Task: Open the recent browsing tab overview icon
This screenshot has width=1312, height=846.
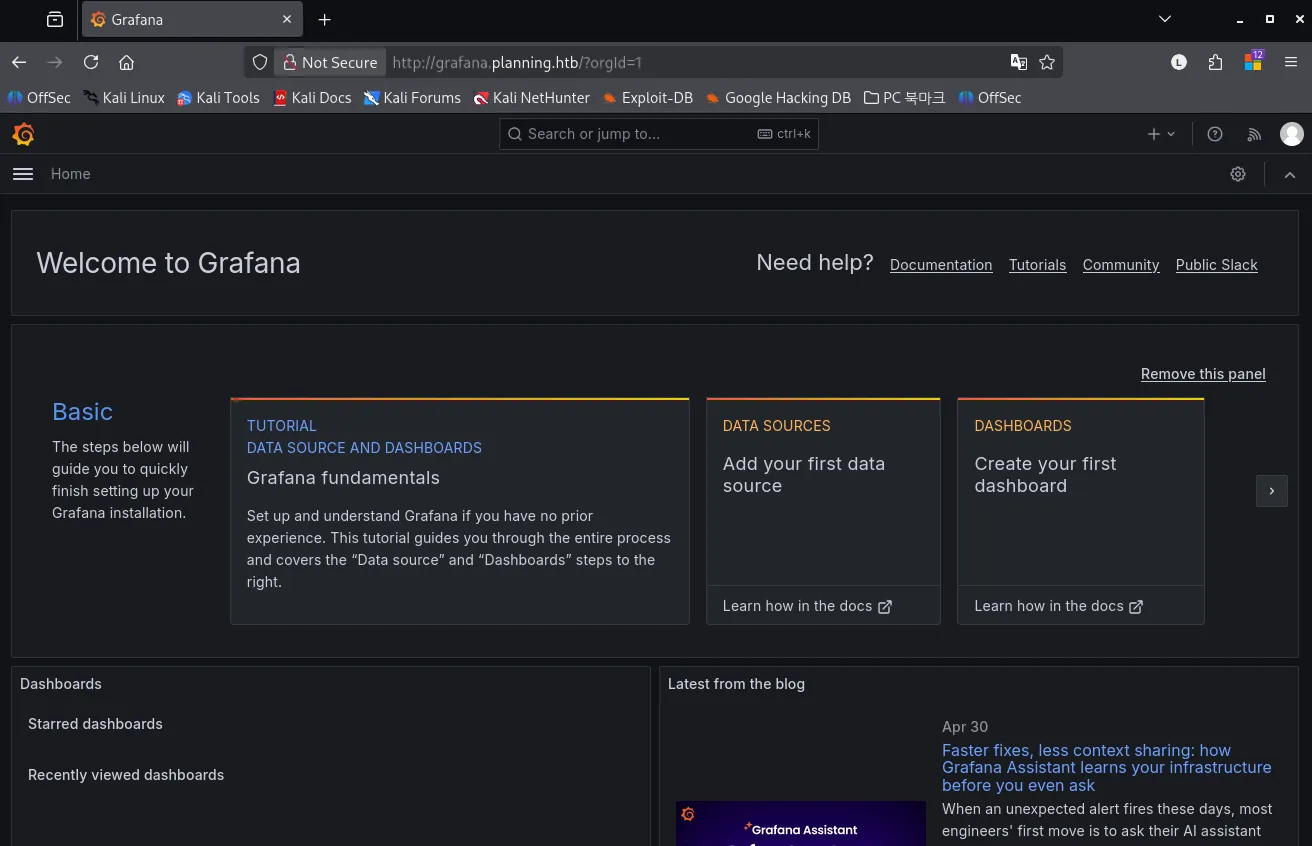Action: point(55,19)
